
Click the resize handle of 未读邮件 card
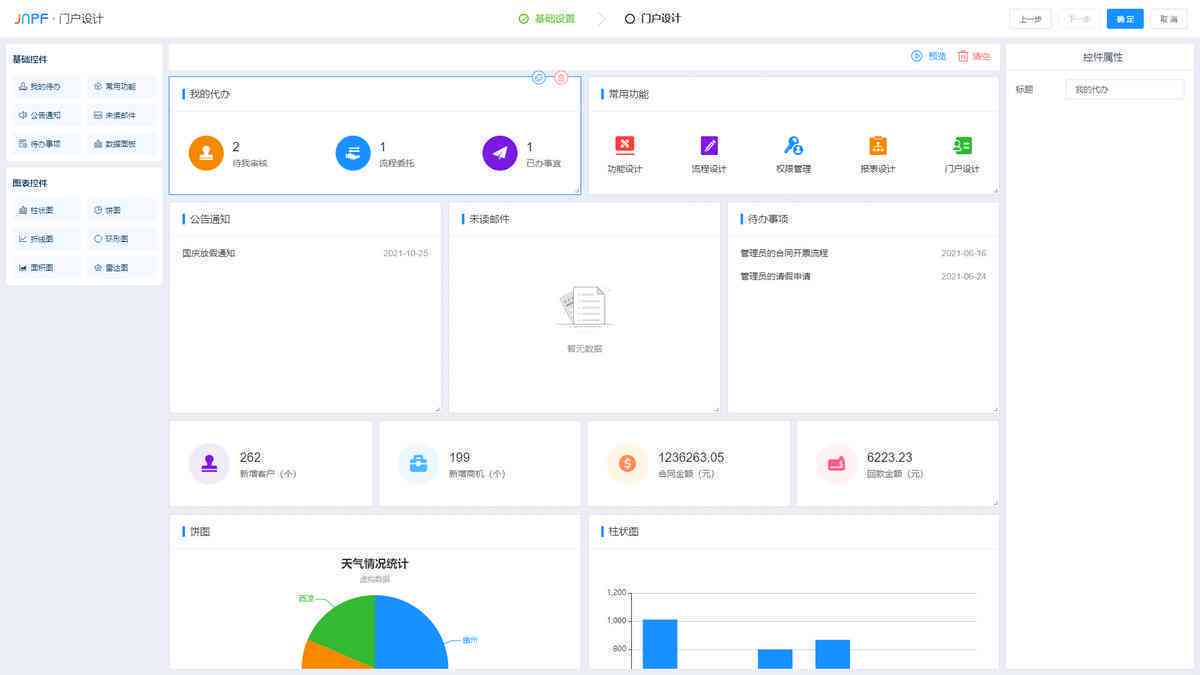[x=715, y=408]
